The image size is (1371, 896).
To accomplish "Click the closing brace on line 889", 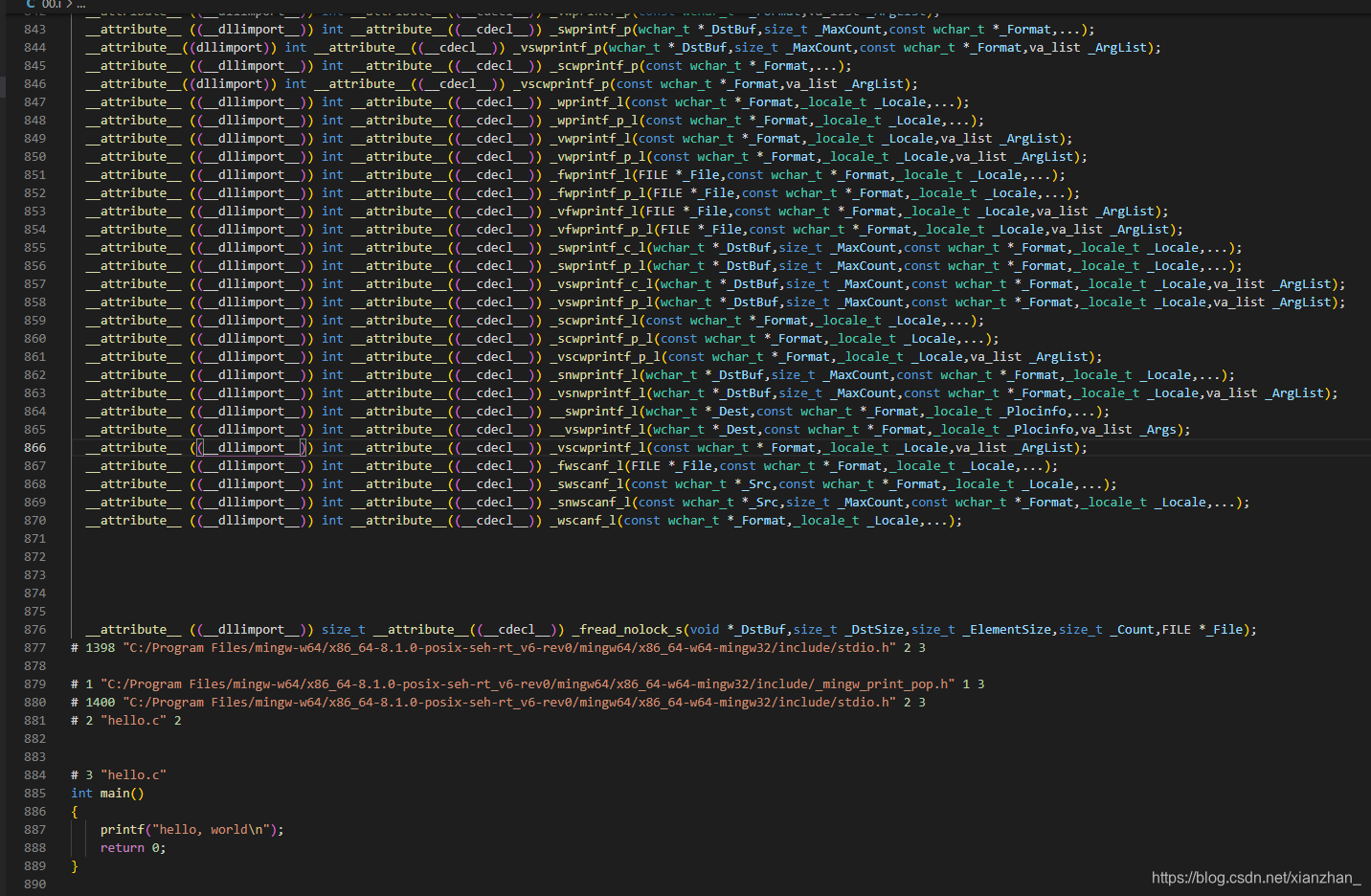I will 75,866.
